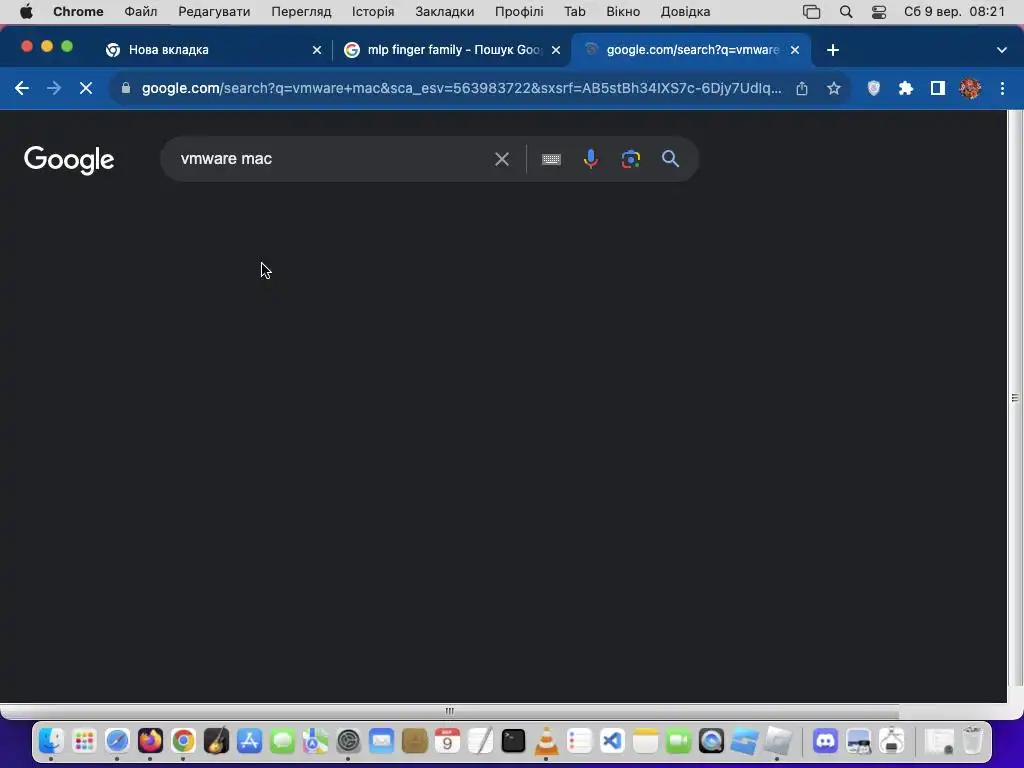Close the 'mlp finger family' tab
Viewport: 1024px width, 768px height.
click(x=556, y=50)
